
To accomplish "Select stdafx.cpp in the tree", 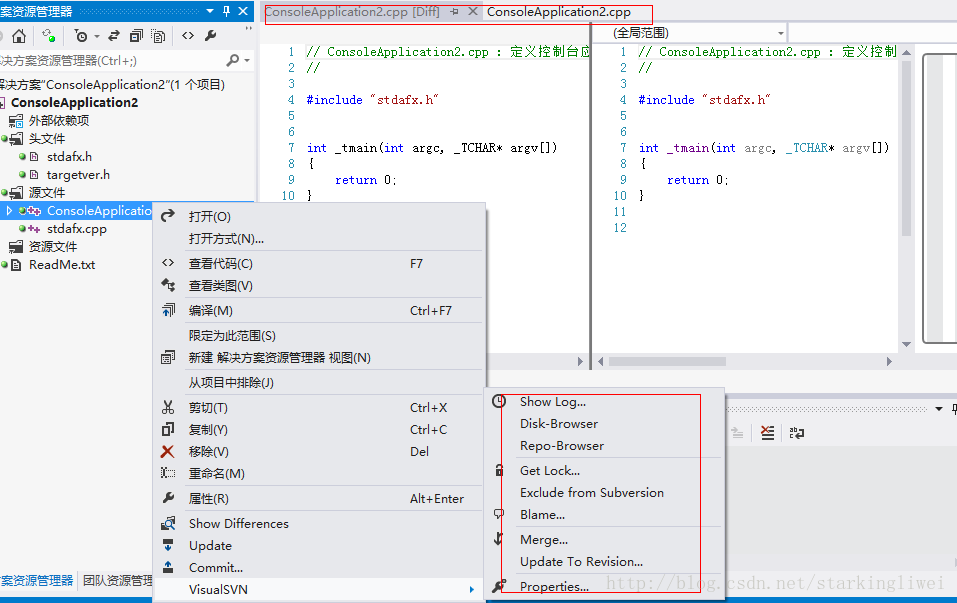I will pyautogui.click(x=76, y=229).
